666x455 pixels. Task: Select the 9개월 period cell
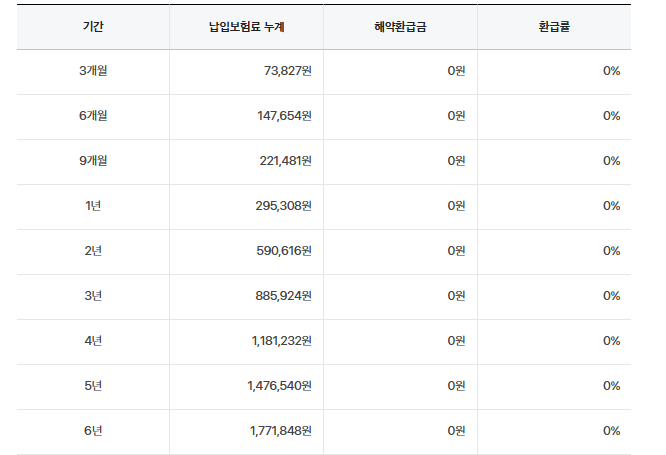click(93, 161)
